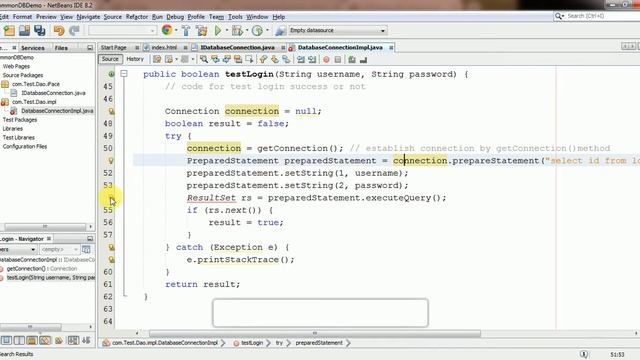The image size is (640, 360).
Task: Click the preparedStatement breadcrumb
Action: click(319, 343)
